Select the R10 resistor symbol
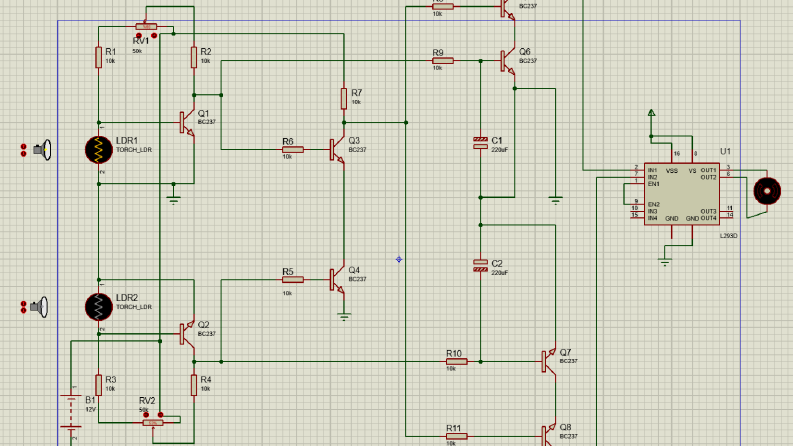Image resolution: width=793 pixels, height=446 pixels. coord(457,362)
